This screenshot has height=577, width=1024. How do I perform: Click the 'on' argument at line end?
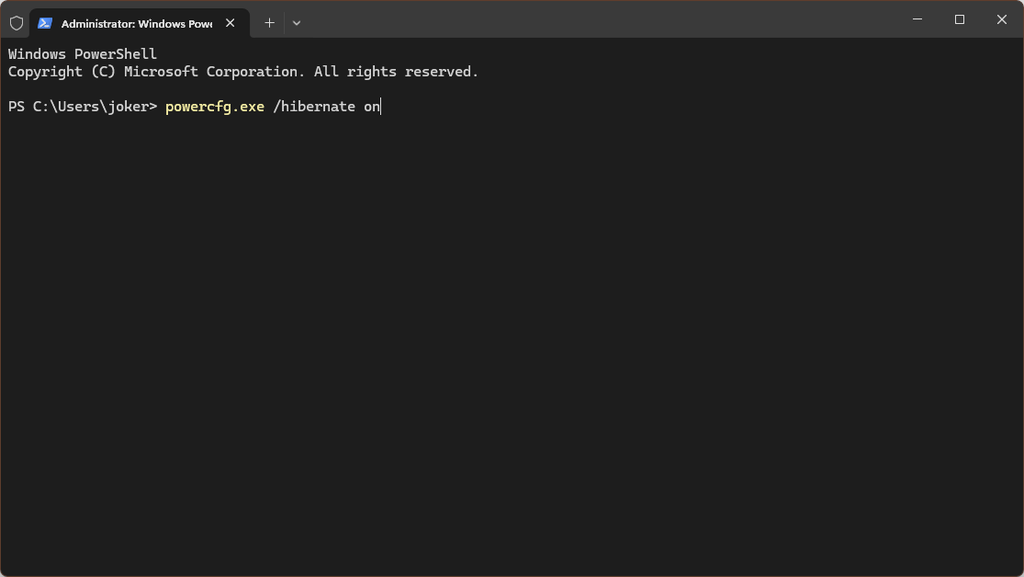tap(372, 106)
